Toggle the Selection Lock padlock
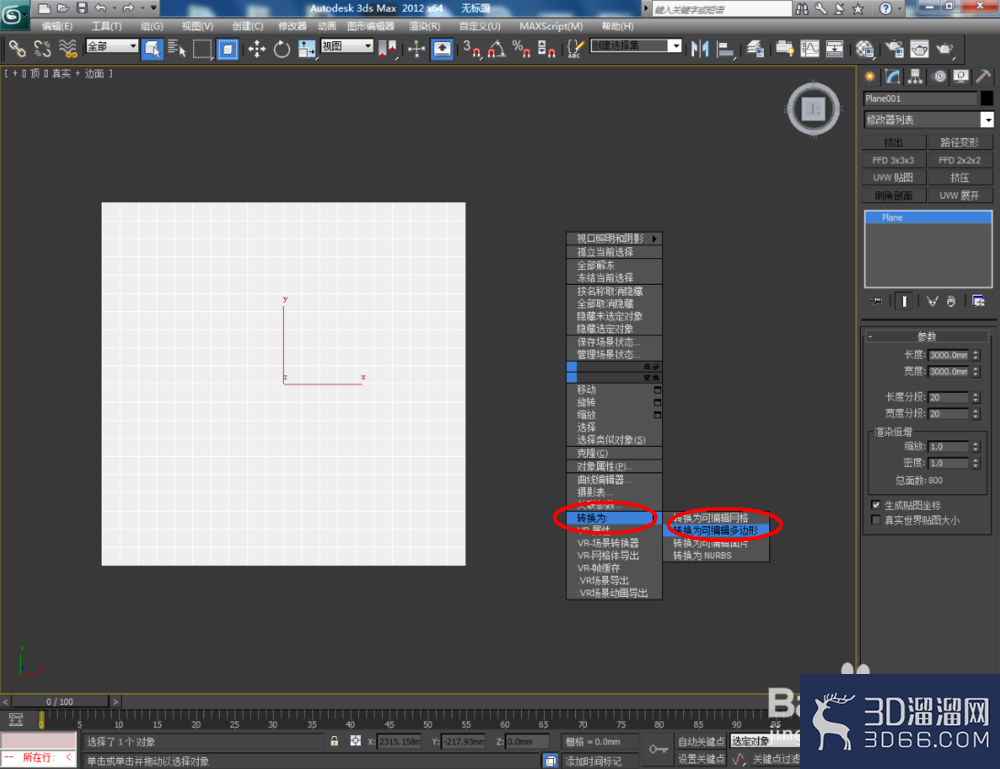Screen dimensions: 1000x769 (x=334, y=741)
